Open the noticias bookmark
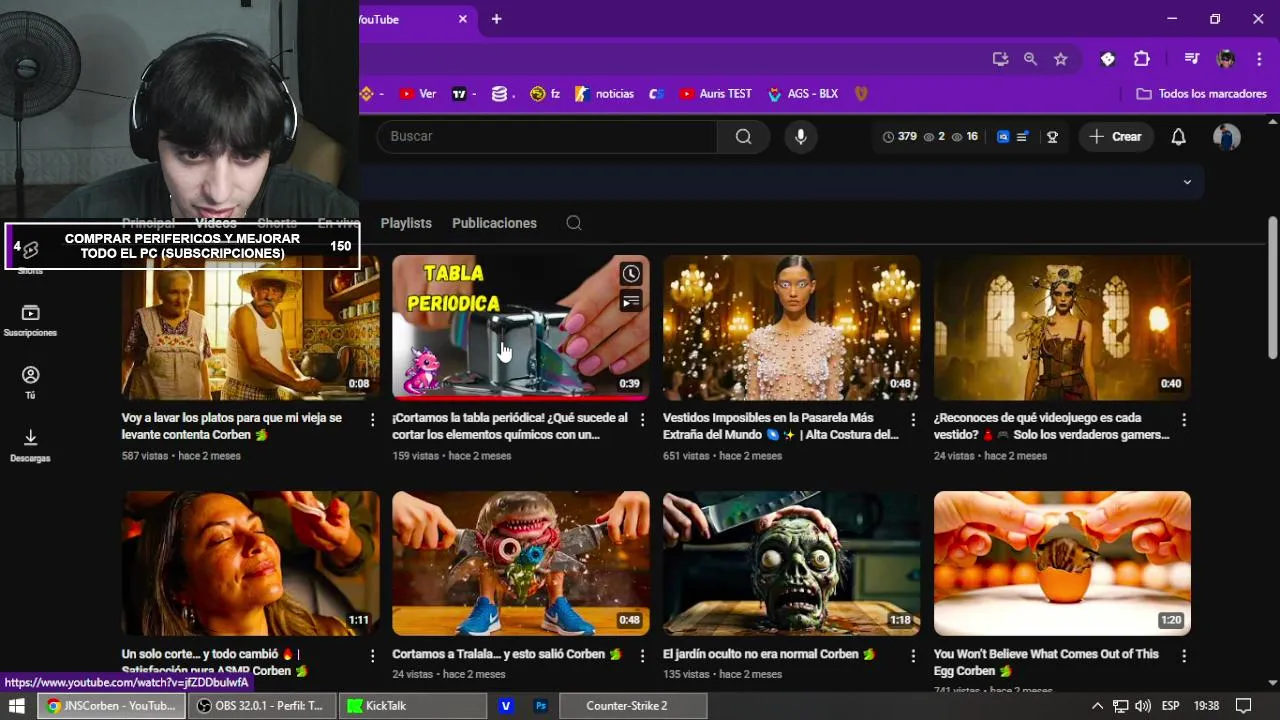Screen dimensions: 1280x720 605,94
